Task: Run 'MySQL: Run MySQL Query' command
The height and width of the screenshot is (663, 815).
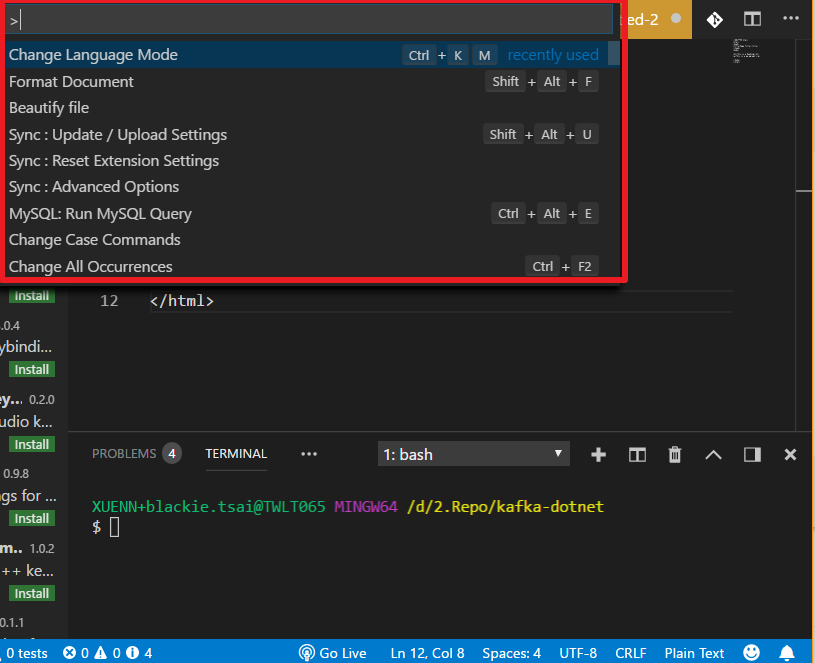Action: point(100,213)
